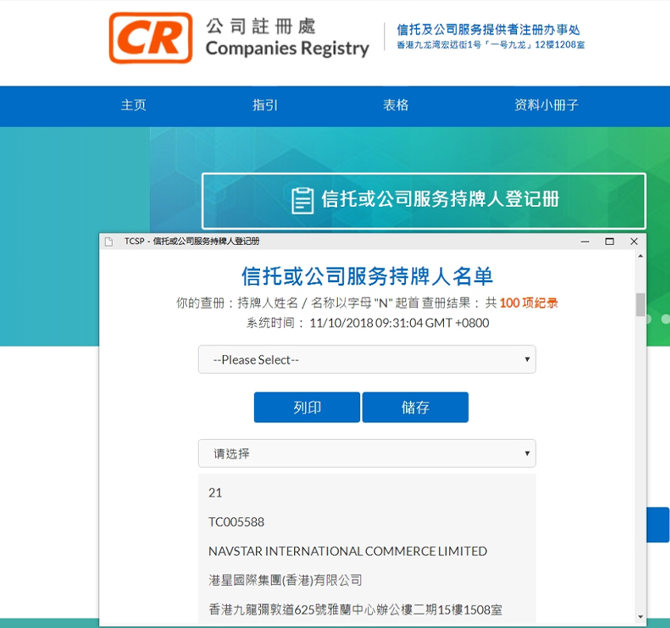This screenshot has width=670, height=628.
Task: Open the --Please Select-- dropdown
Action: click(366, 360)
